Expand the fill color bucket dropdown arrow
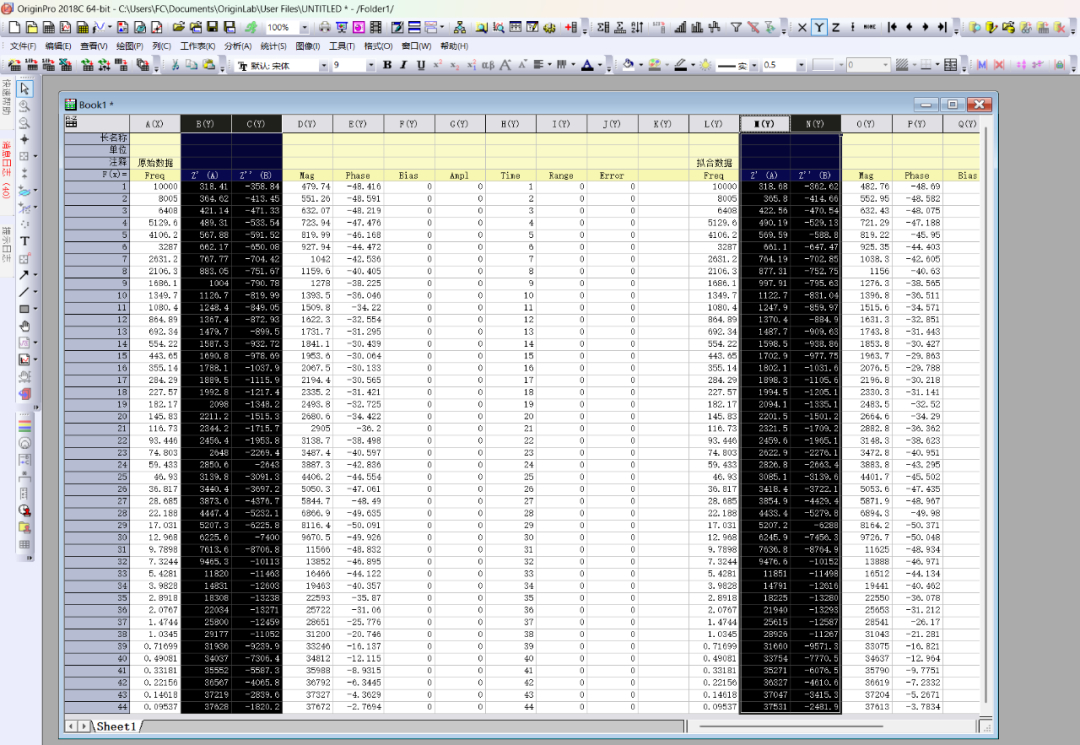This screenshot has height=745, width=1080. (x=641, y=65)
